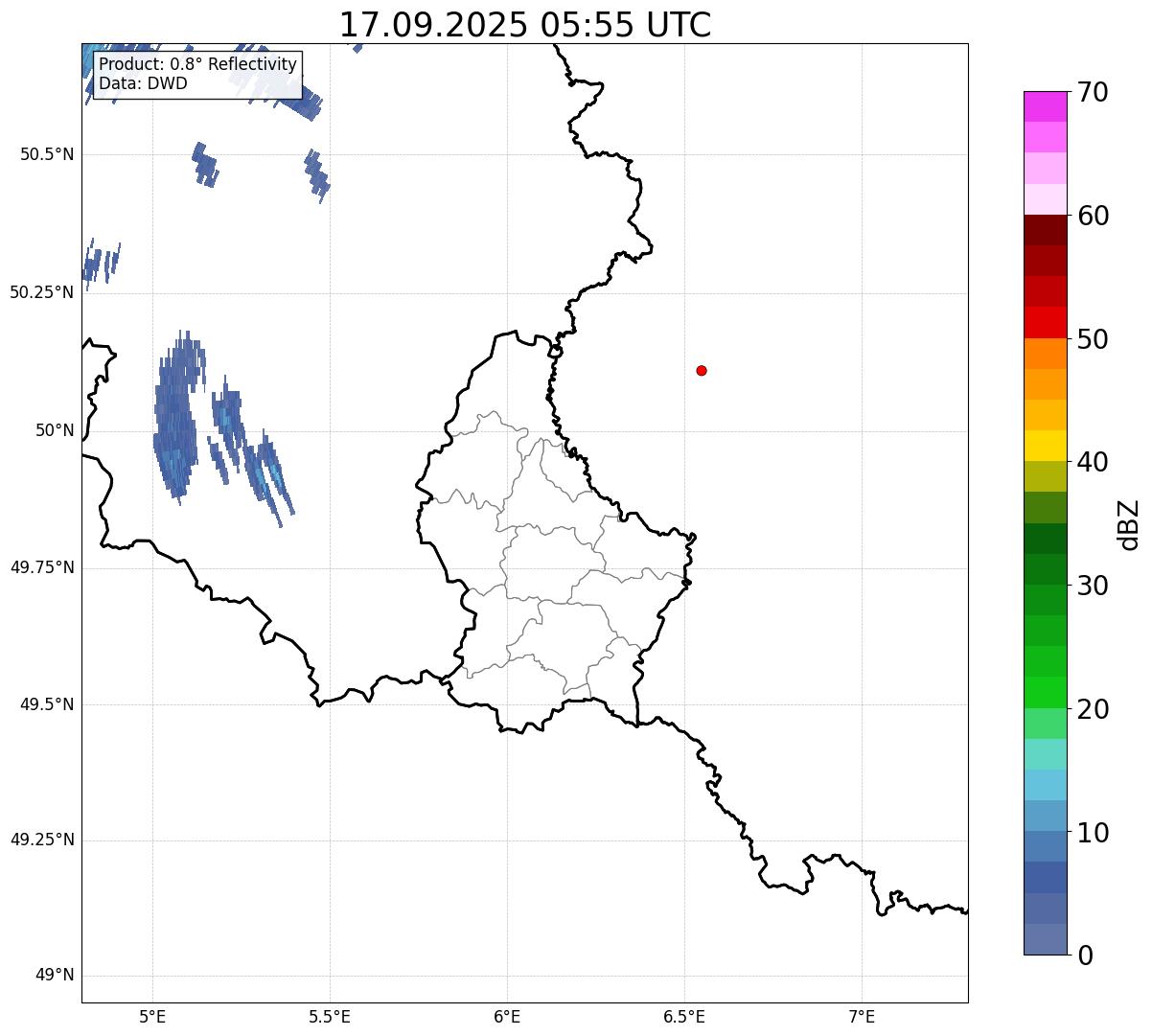Click the map title 17.09.2025 05:55 UTC
Screen dimensions: 1152x1036
(x=525, y=25)
